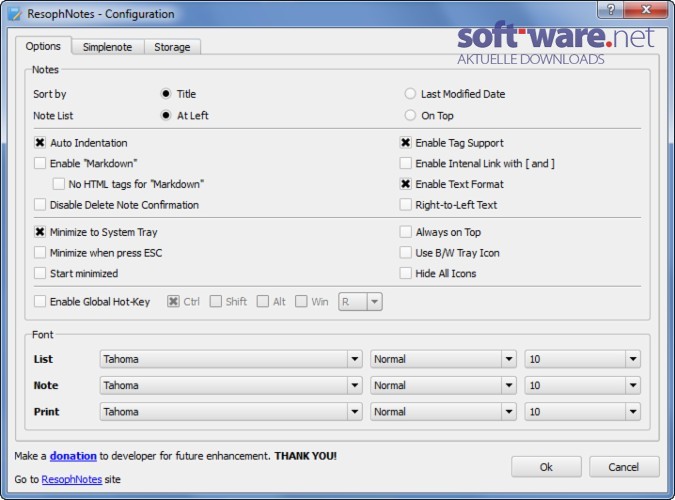Viewport: 675px width, 500px height.
Task: Click the Cancel button
Action: point(624,467)
